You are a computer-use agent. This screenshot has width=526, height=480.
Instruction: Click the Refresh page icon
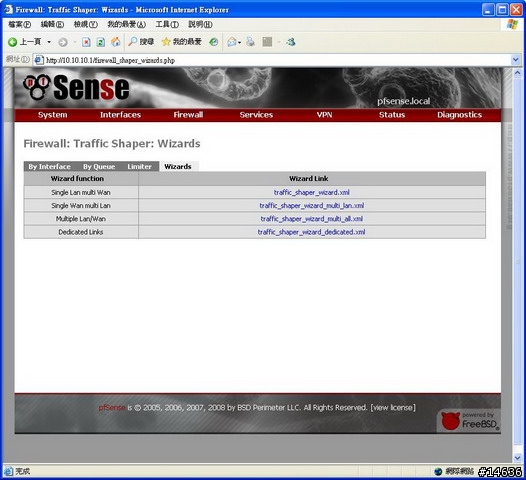click(101, 42)
